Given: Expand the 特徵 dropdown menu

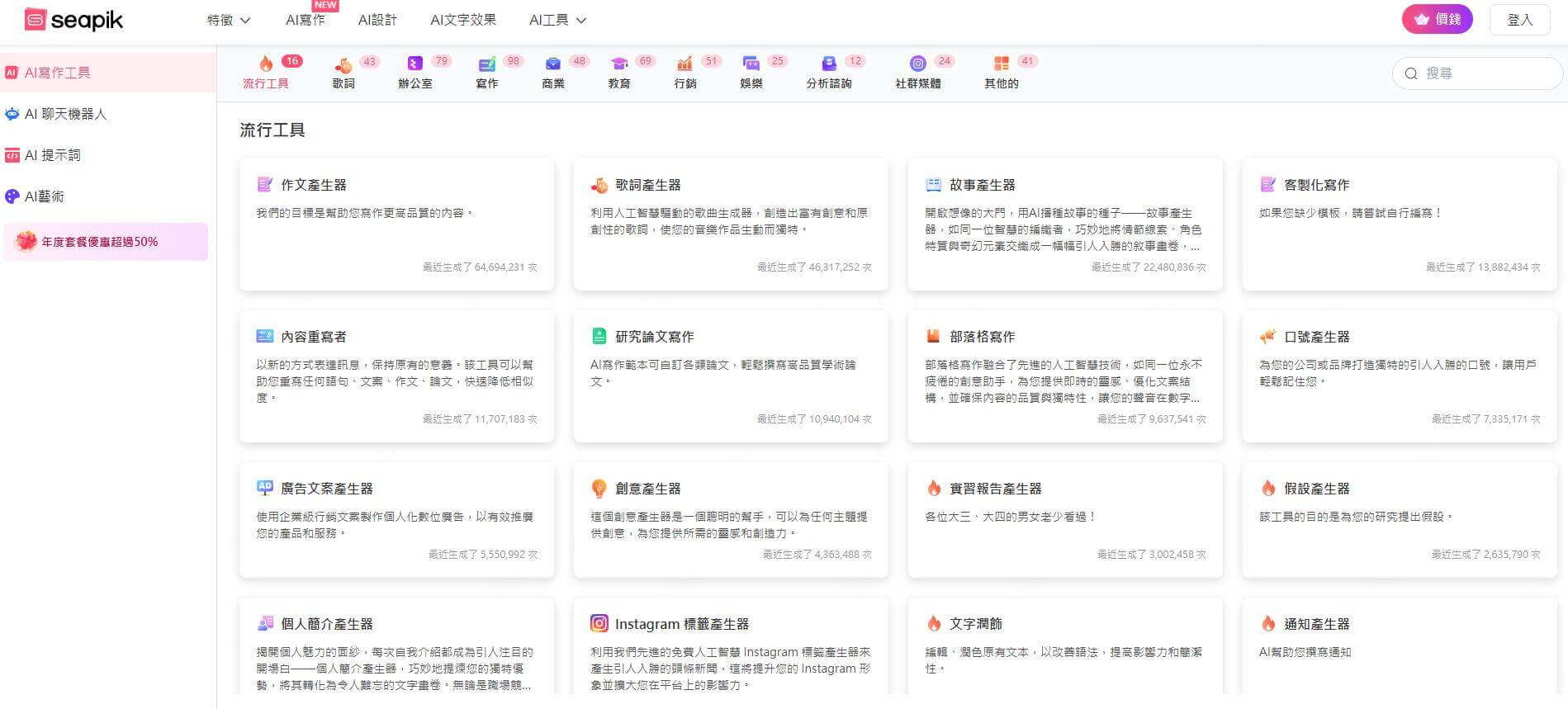Looking at the screenshot, I should point(229,20).
